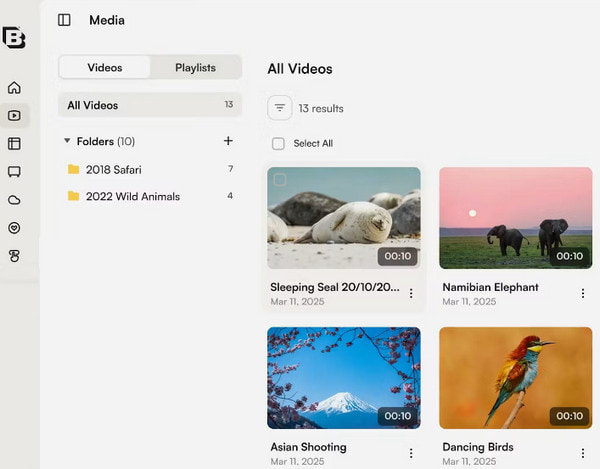
Task: Click the 00:10 badge on Namibian Elephant
Action: tap(569, 256)
